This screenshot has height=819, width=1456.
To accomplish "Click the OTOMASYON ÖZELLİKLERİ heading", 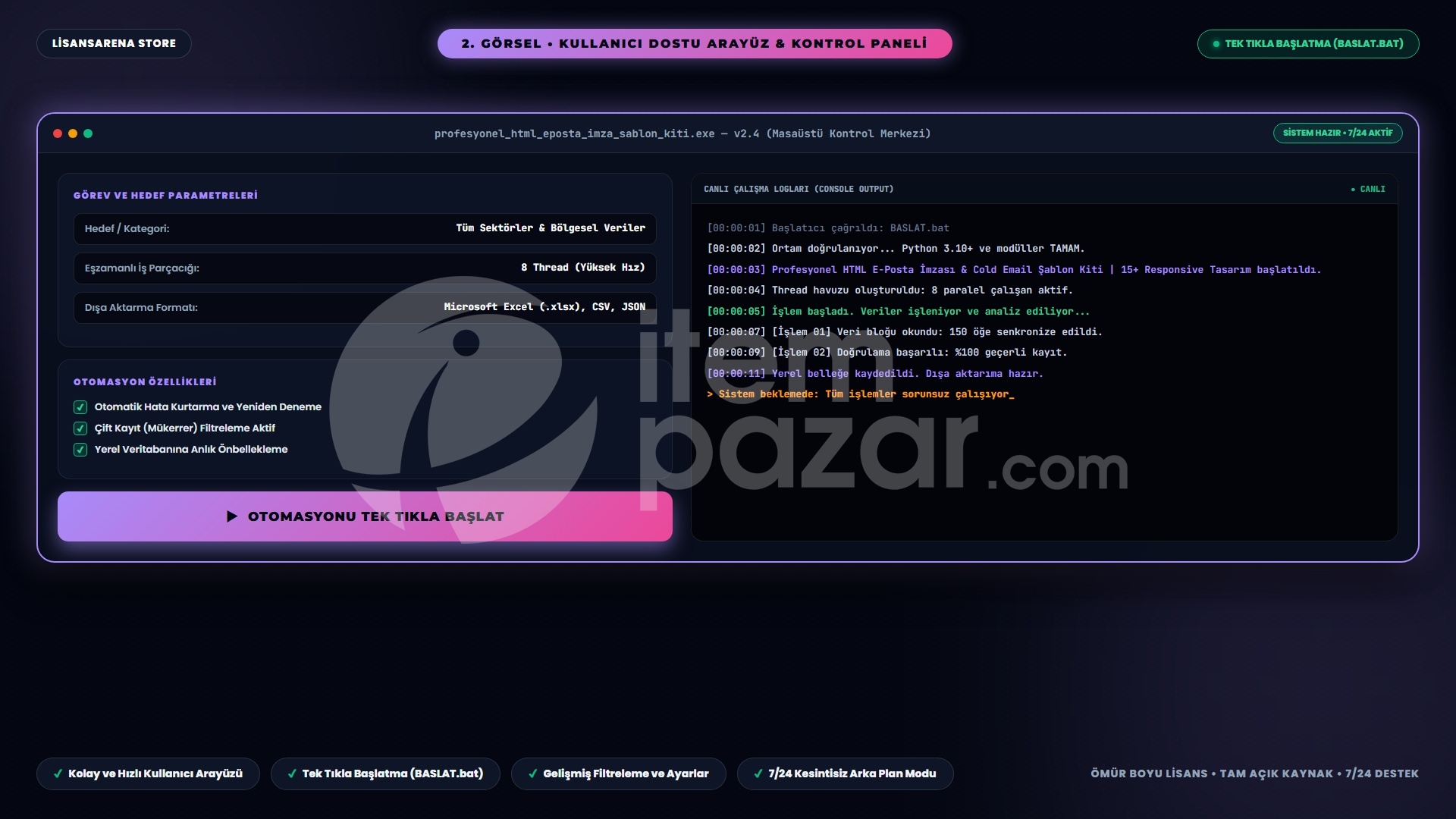I will (145, 382).
